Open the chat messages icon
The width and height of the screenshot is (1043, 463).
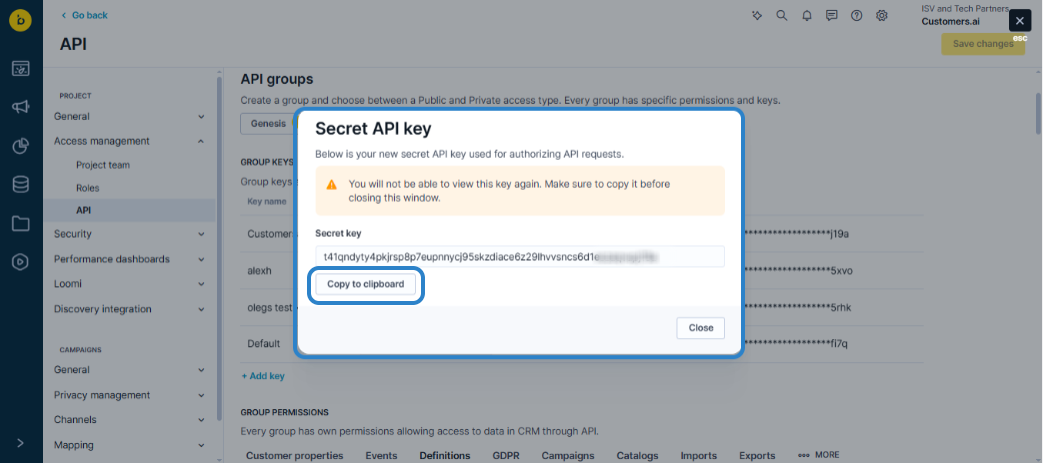pyautogui.click(x=832, y=16)
